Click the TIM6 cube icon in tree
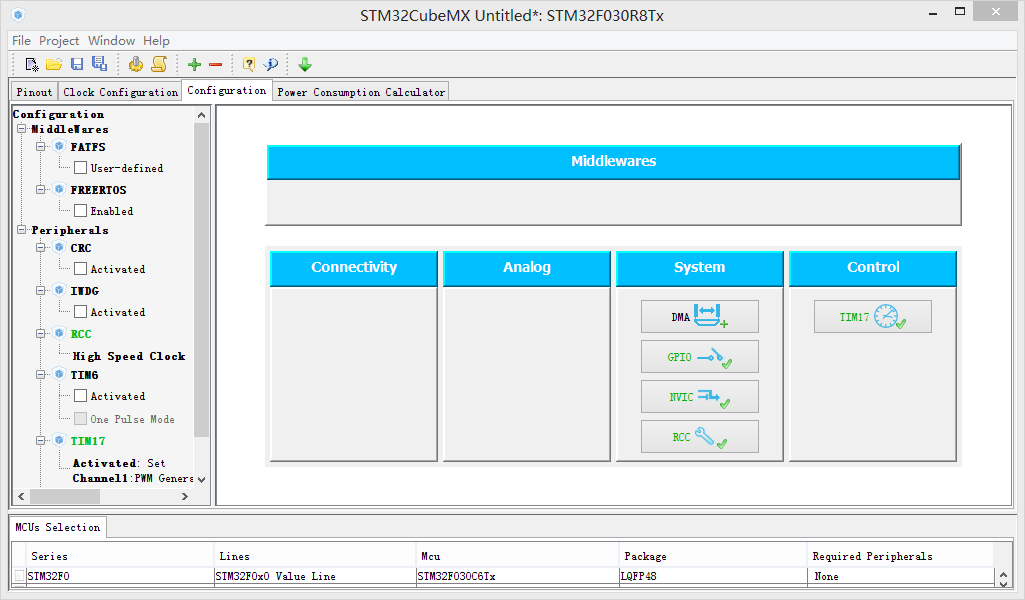Viewport: 1025px width, 600px height. coord(59,375)
